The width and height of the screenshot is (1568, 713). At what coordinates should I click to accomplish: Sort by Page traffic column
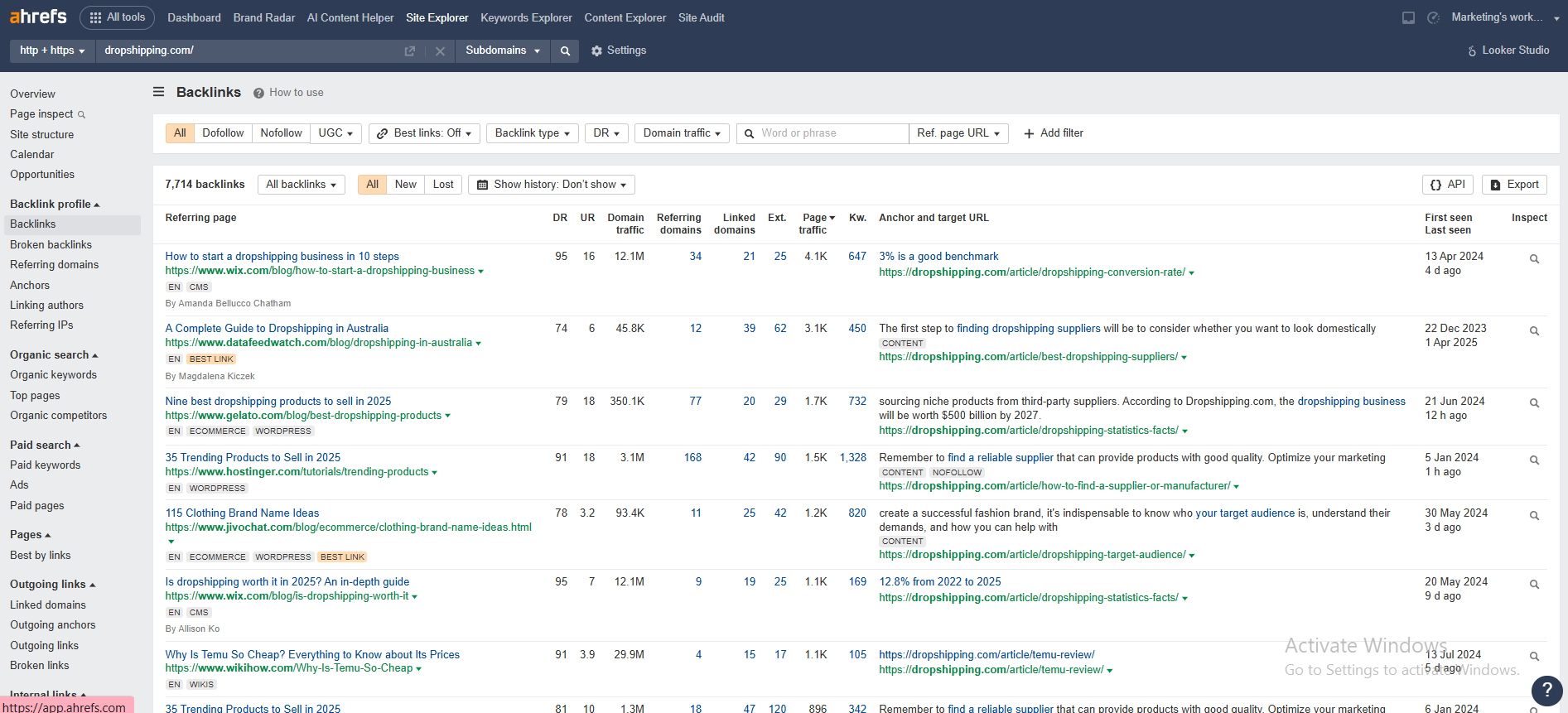pos(817,224)
